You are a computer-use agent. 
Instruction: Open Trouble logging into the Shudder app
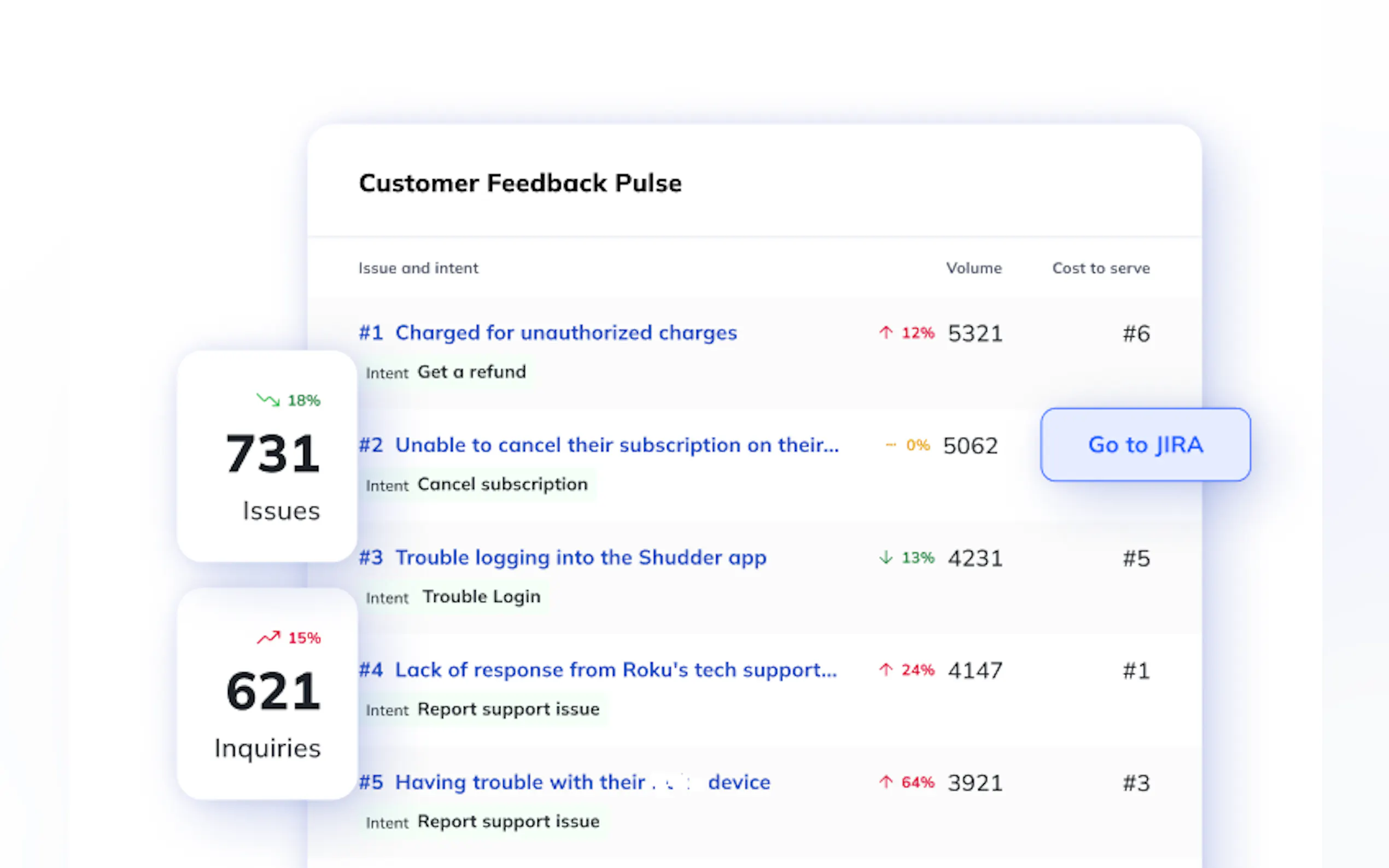click(581, 558)
